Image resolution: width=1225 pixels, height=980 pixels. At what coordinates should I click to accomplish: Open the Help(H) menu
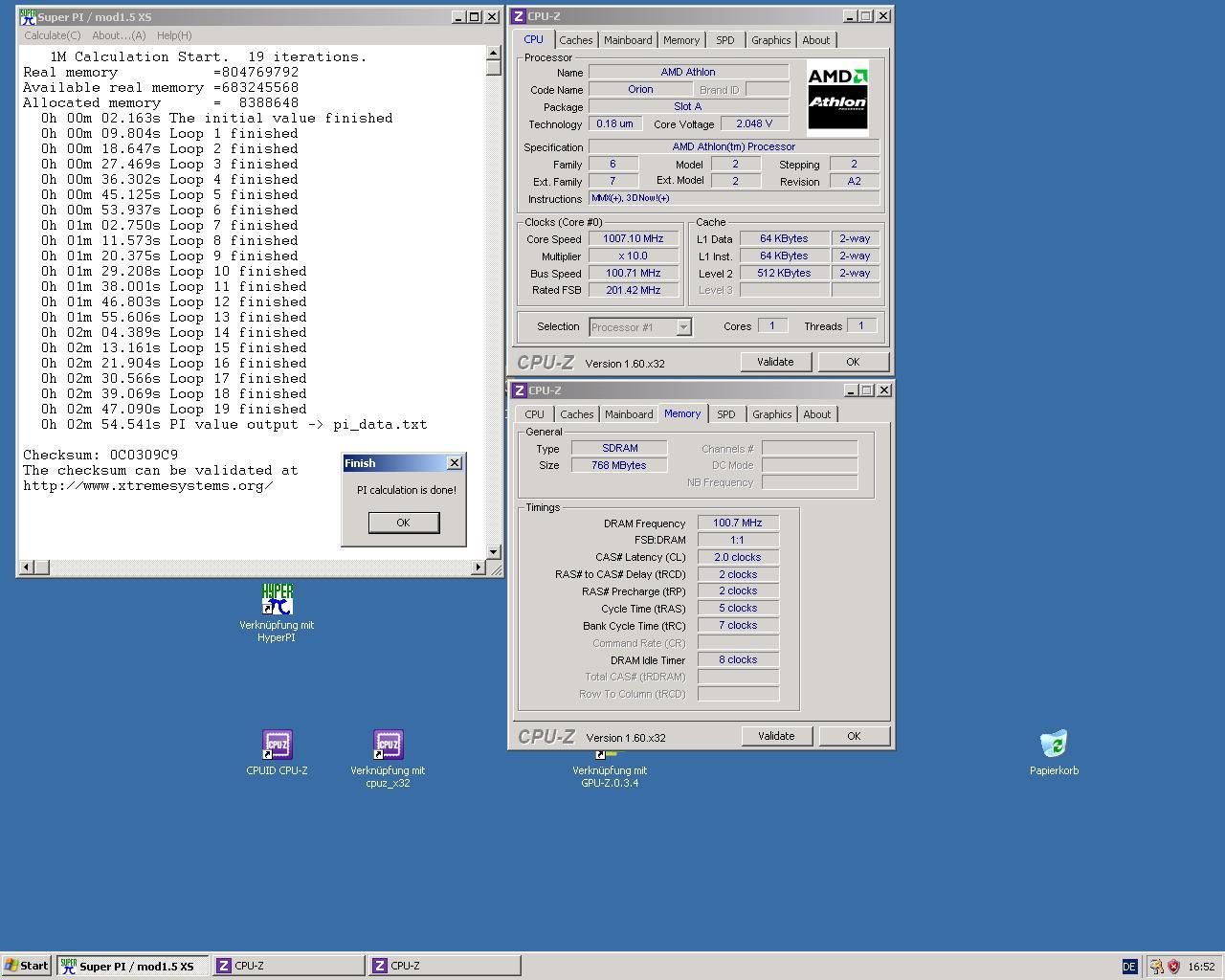click(x=174, y=35)
